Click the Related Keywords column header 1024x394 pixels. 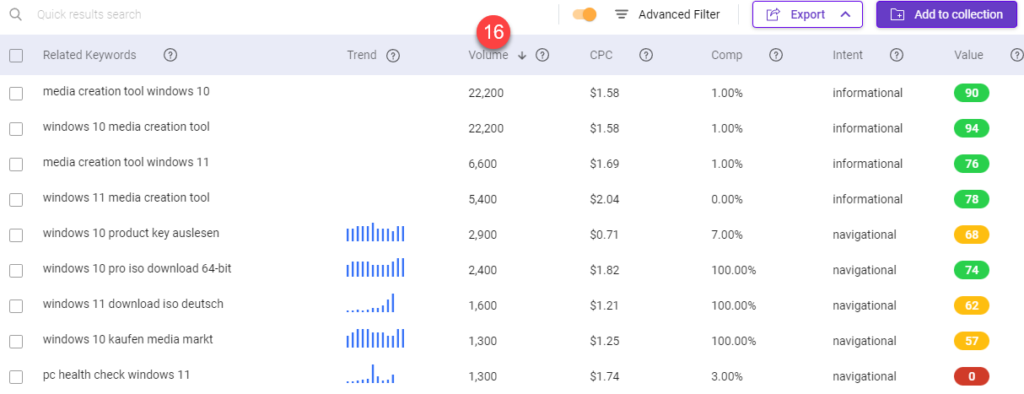pos(89,56)
